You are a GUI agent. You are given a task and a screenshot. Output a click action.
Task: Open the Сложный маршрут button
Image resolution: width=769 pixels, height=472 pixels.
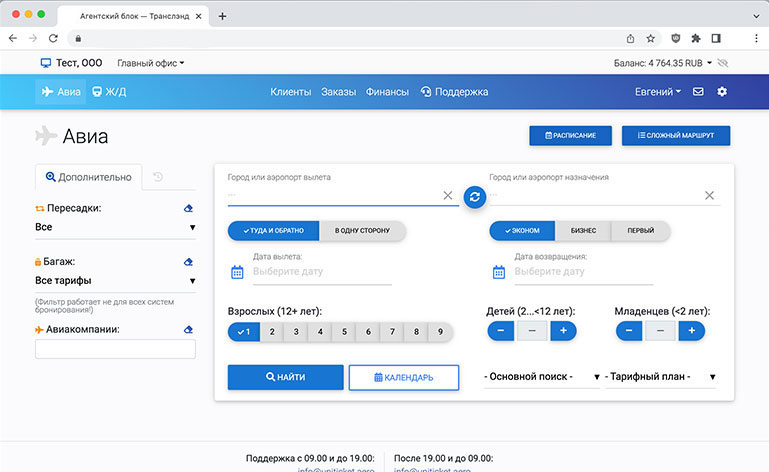coord(676,136)
